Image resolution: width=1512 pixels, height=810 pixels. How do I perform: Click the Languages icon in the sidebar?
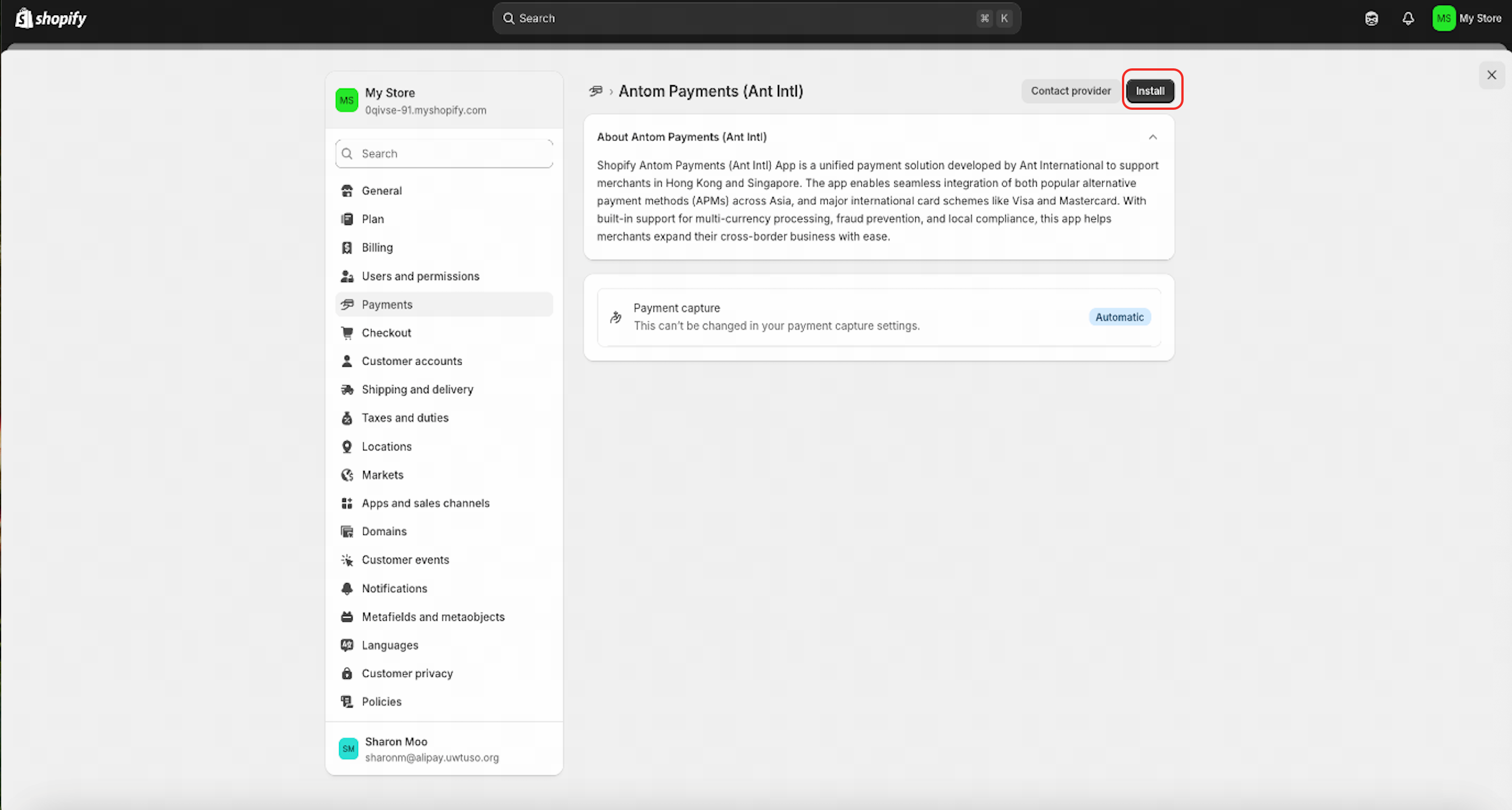pos(347,645)
